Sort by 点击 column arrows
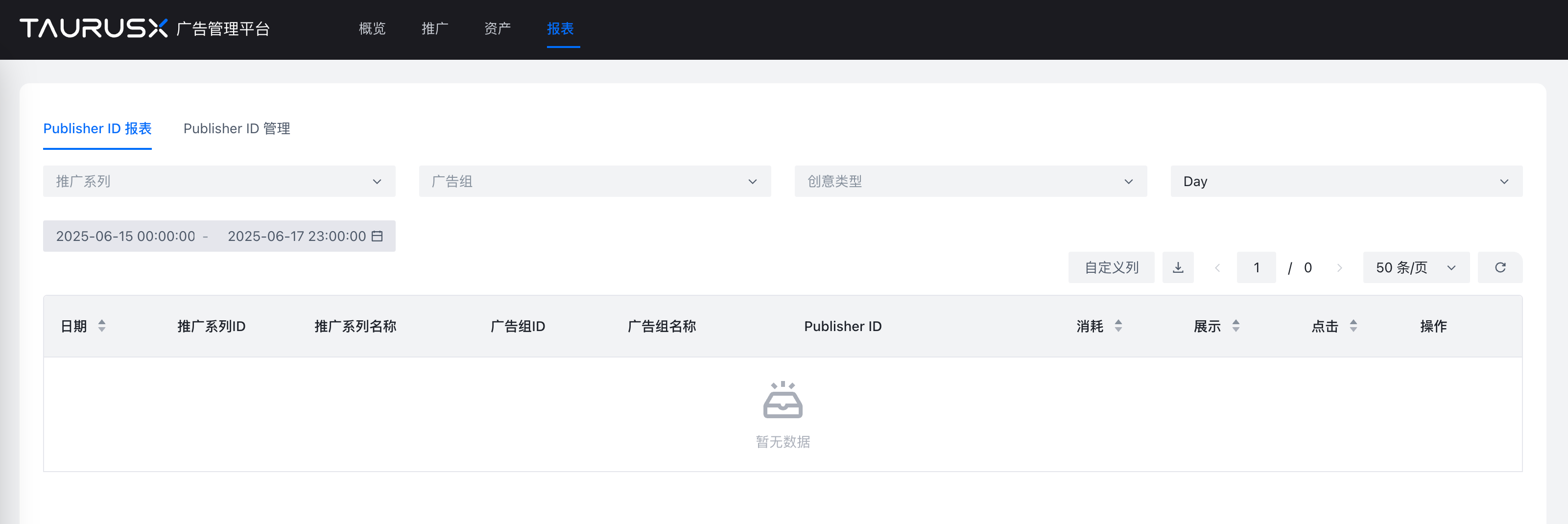Screen dimensions: 1568x524 (1353, 326)
